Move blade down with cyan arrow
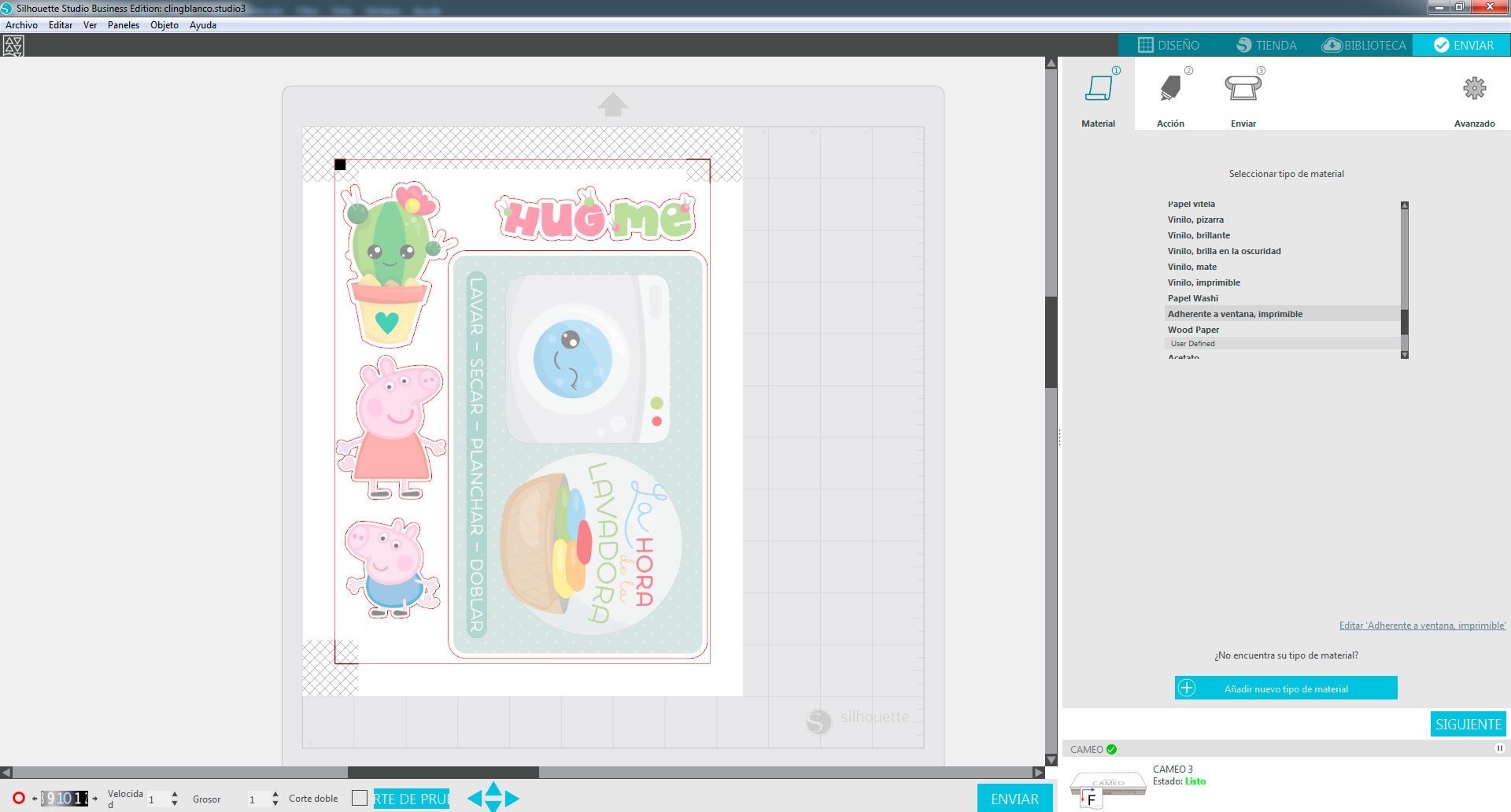This screenshot has width=1511, height=812. point(493,806)
